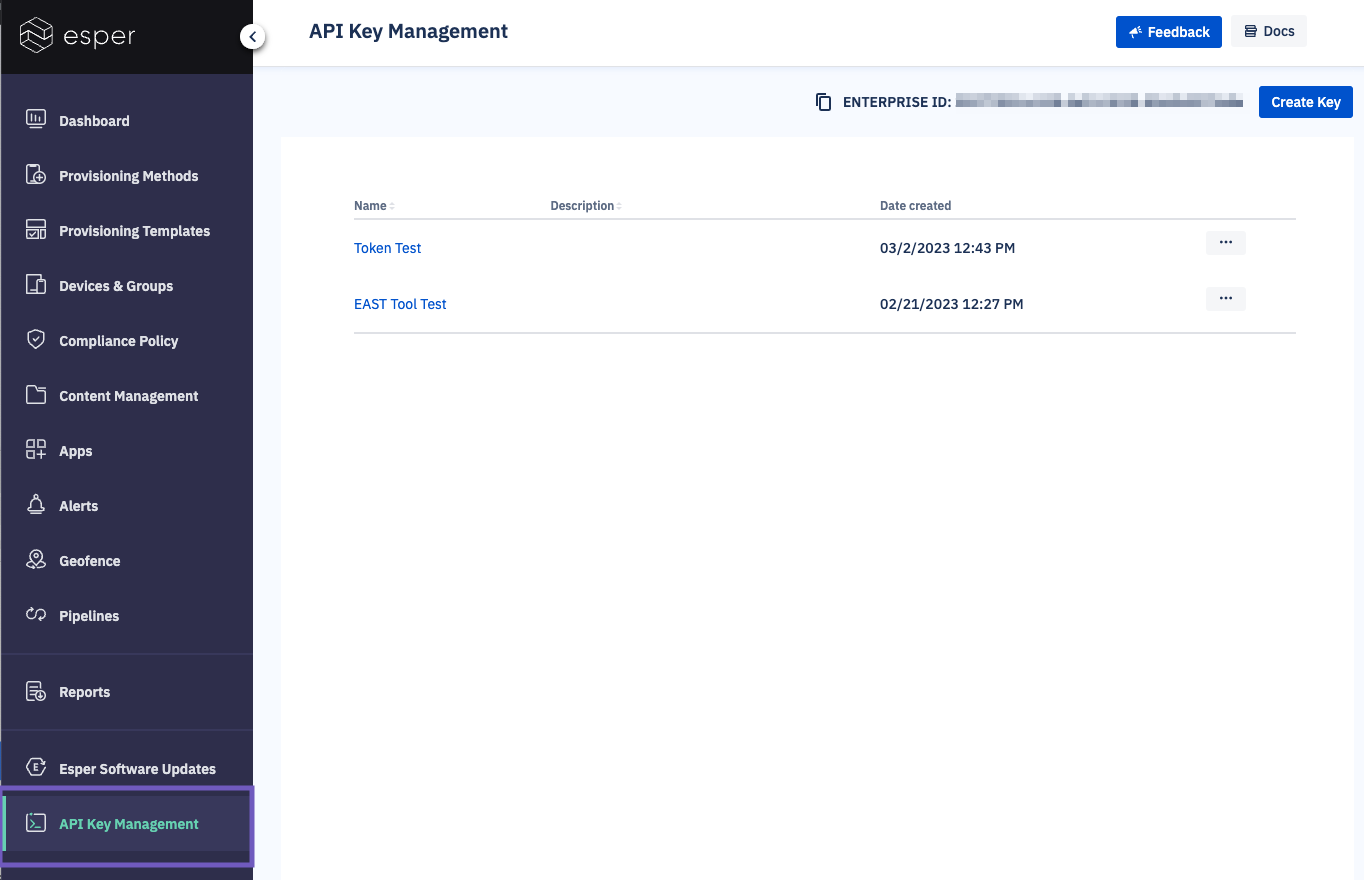Open the Token Test key link
This screenshot has width=1364, height=880.
click(387, 248)
